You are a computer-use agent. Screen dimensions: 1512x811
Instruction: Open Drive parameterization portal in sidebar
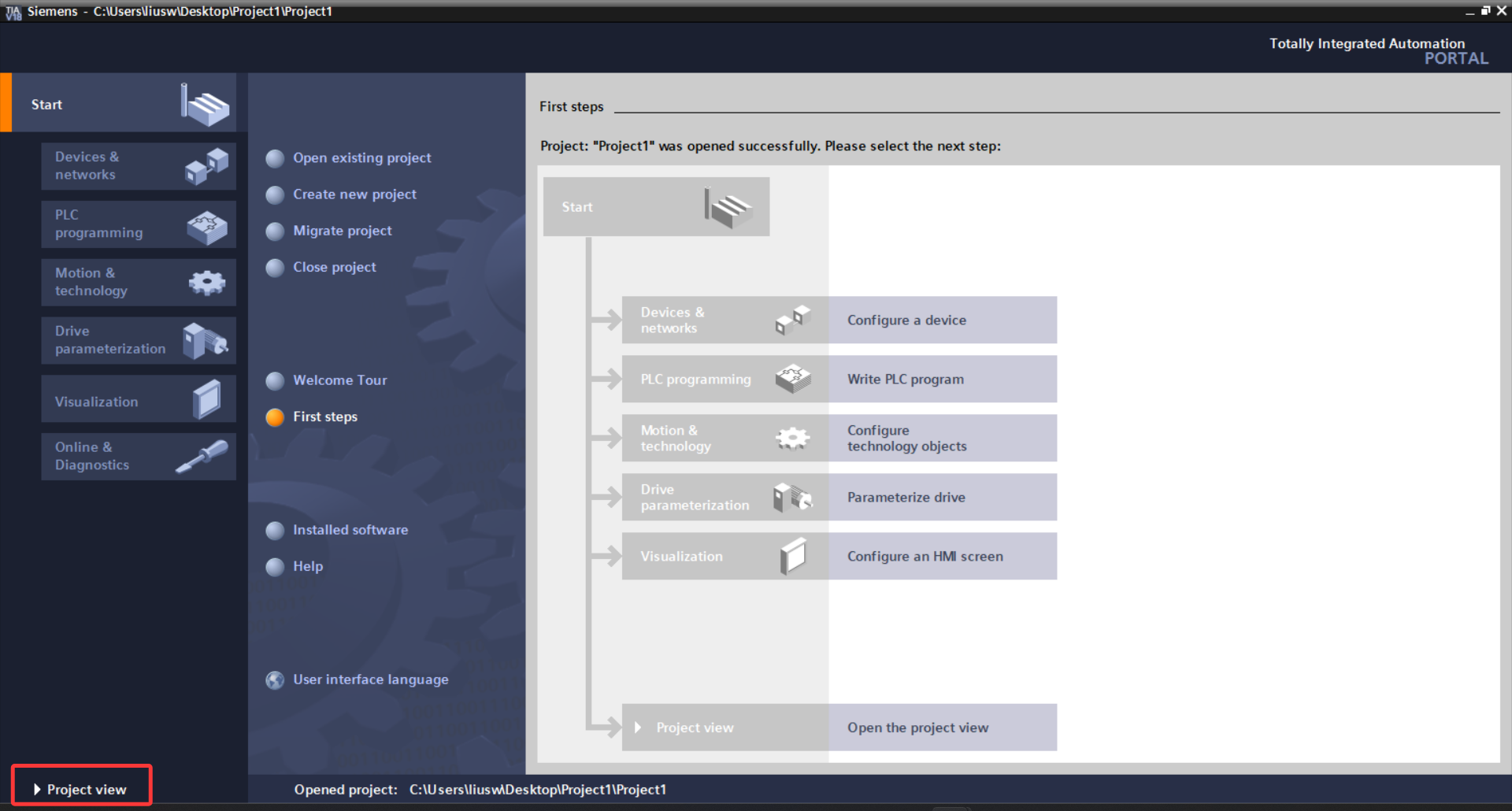click(x=139, y=340)
